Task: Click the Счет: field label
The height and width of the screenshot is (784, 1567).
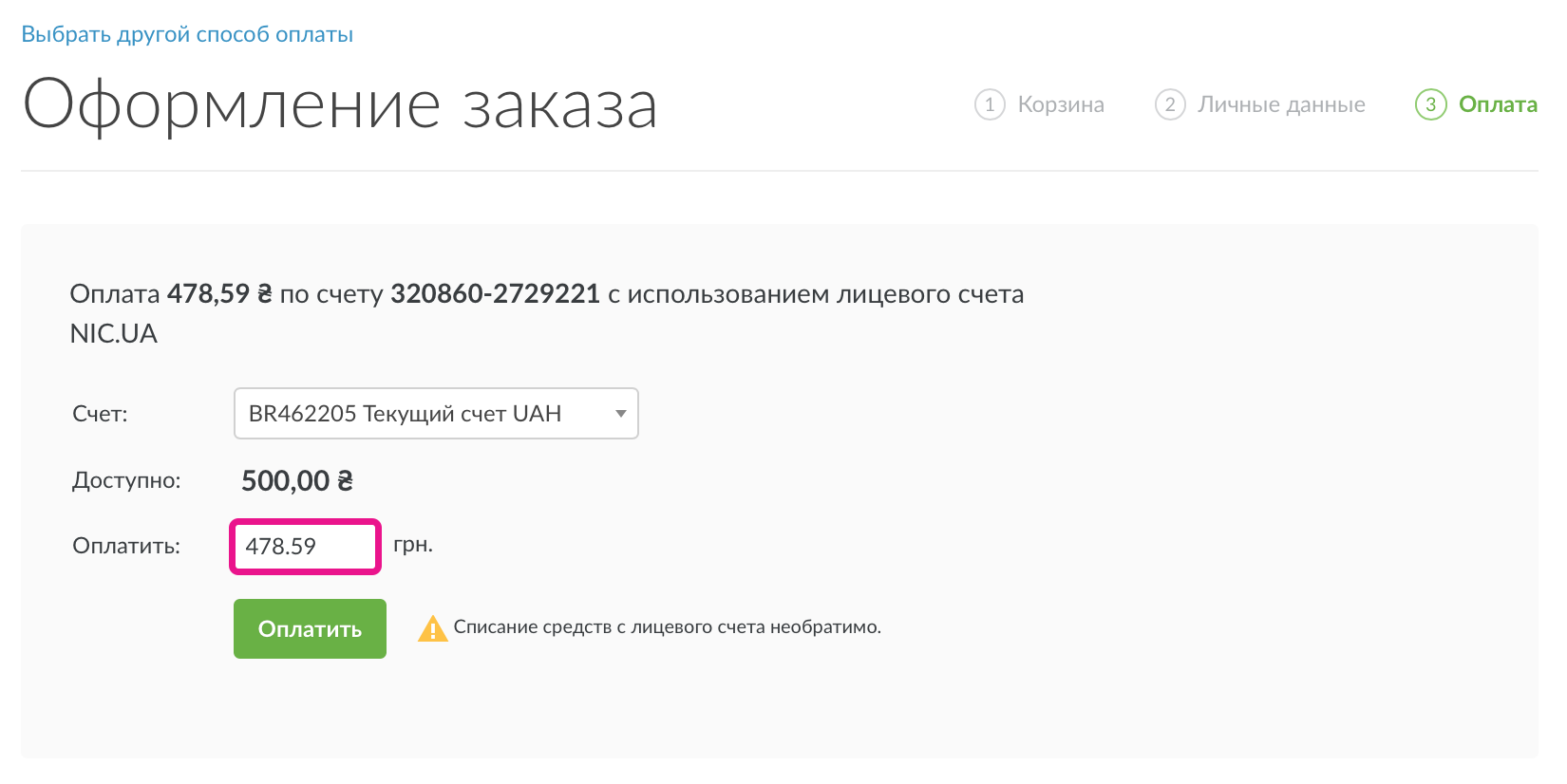Action: [x=100, y=414]
